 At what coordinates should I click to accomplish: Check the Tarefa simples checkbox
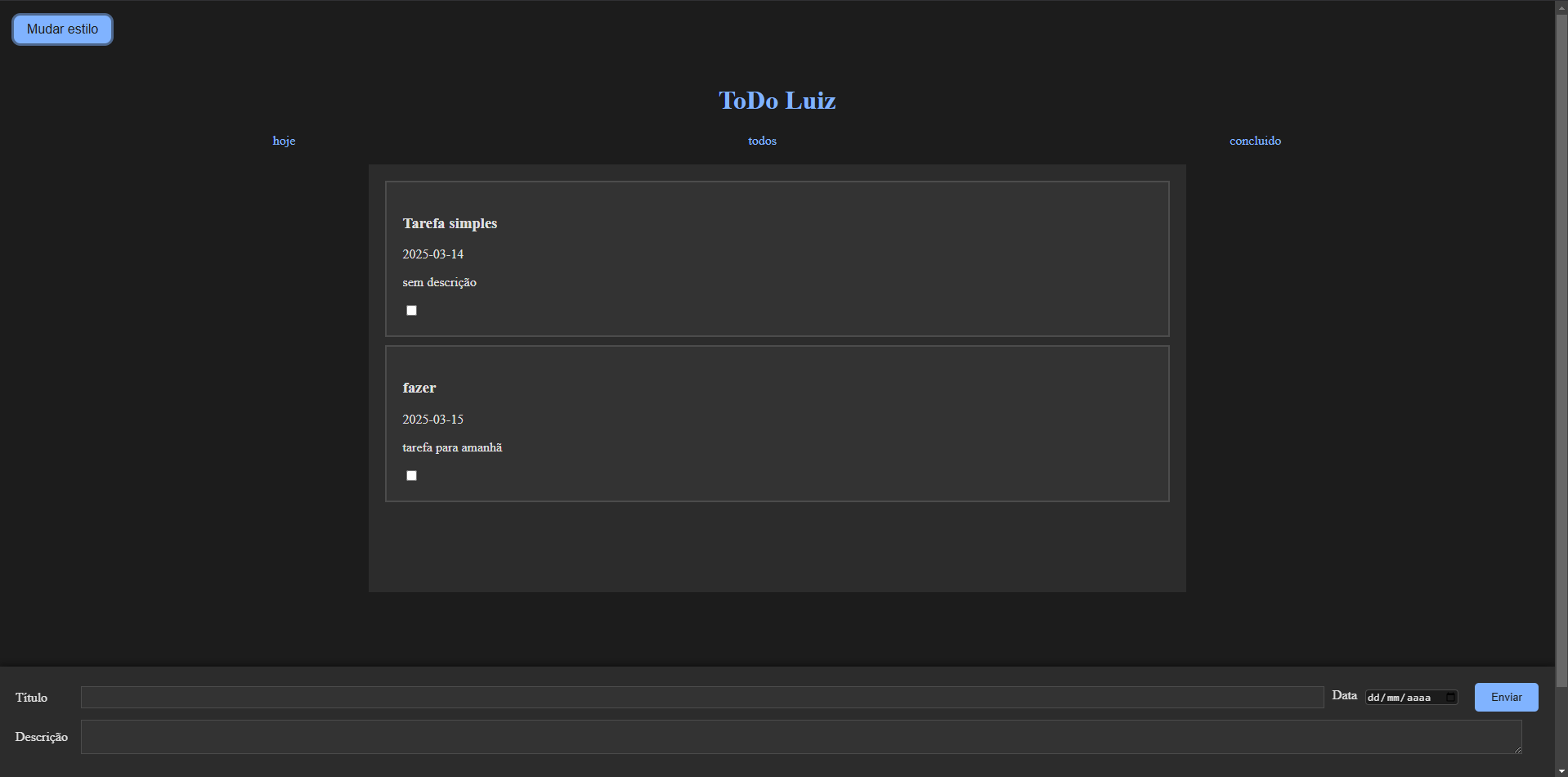pos(412,311)
